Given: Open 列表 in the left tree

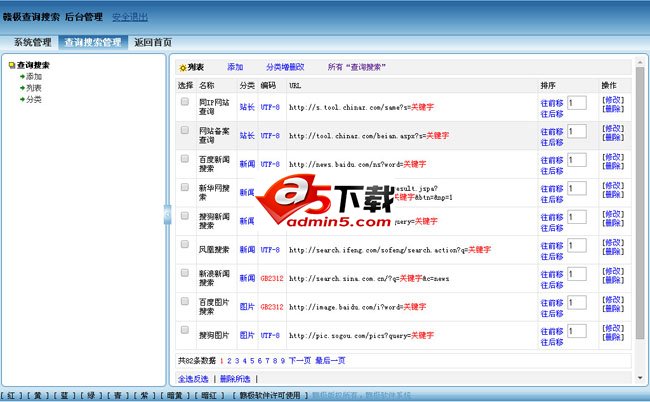Looking at the screenshot, I should 34,88.
